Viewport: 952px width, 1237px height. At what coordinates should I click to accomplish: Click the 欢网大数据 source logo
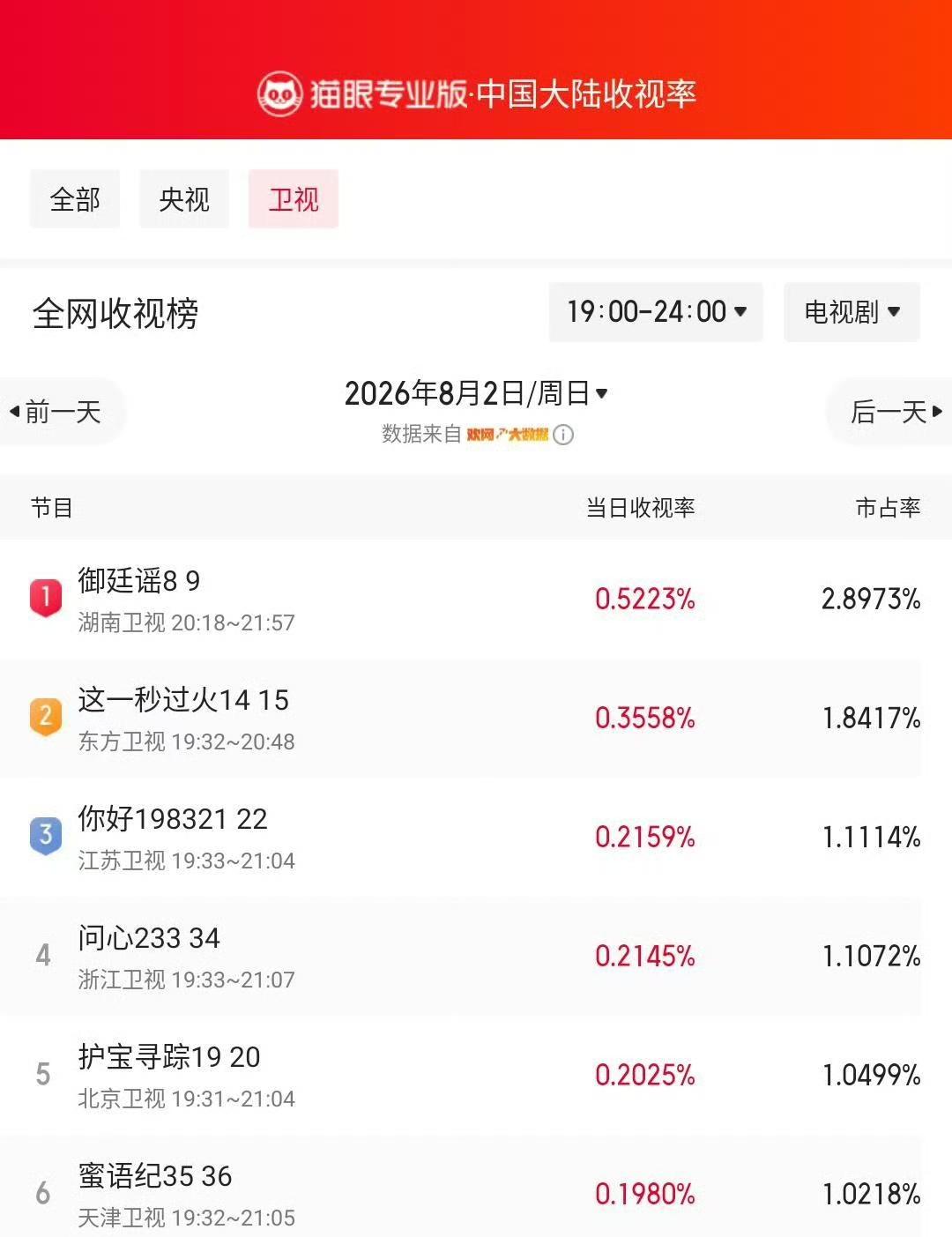(507, 435)
